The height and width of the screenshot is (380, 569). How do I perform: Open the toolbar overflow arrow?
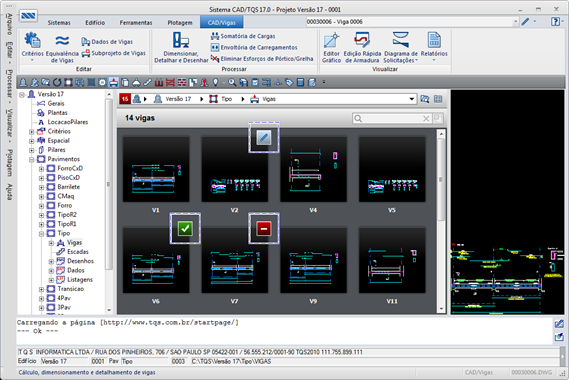point(324,82)
